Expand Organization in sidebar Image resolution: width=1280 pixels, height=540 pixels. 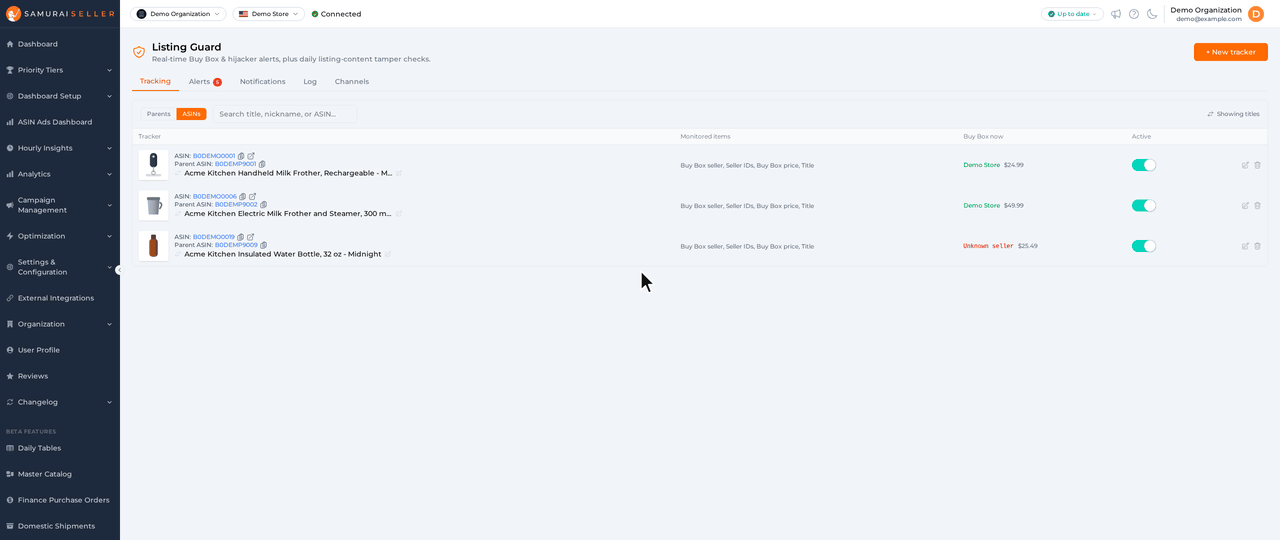(x=60, y=324)
